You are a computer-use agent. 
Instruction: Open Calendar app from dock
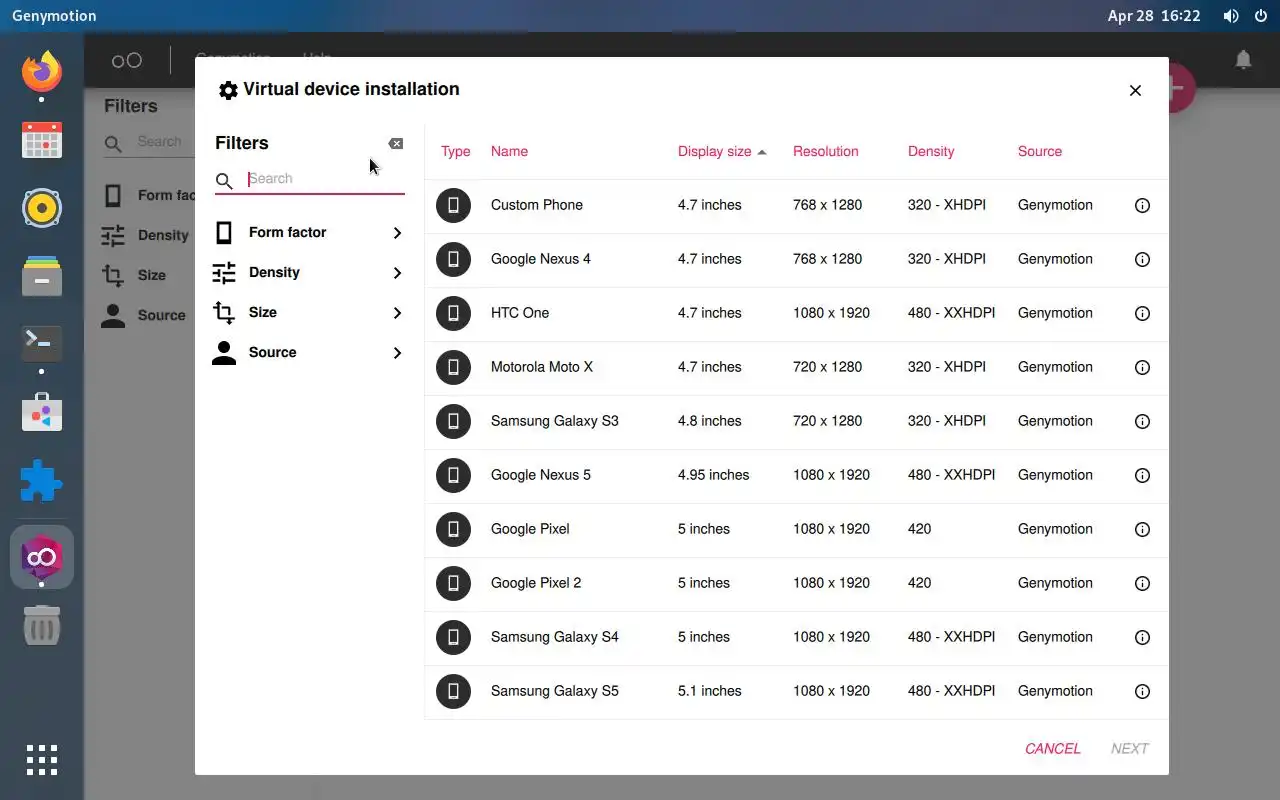click(42, 140)
